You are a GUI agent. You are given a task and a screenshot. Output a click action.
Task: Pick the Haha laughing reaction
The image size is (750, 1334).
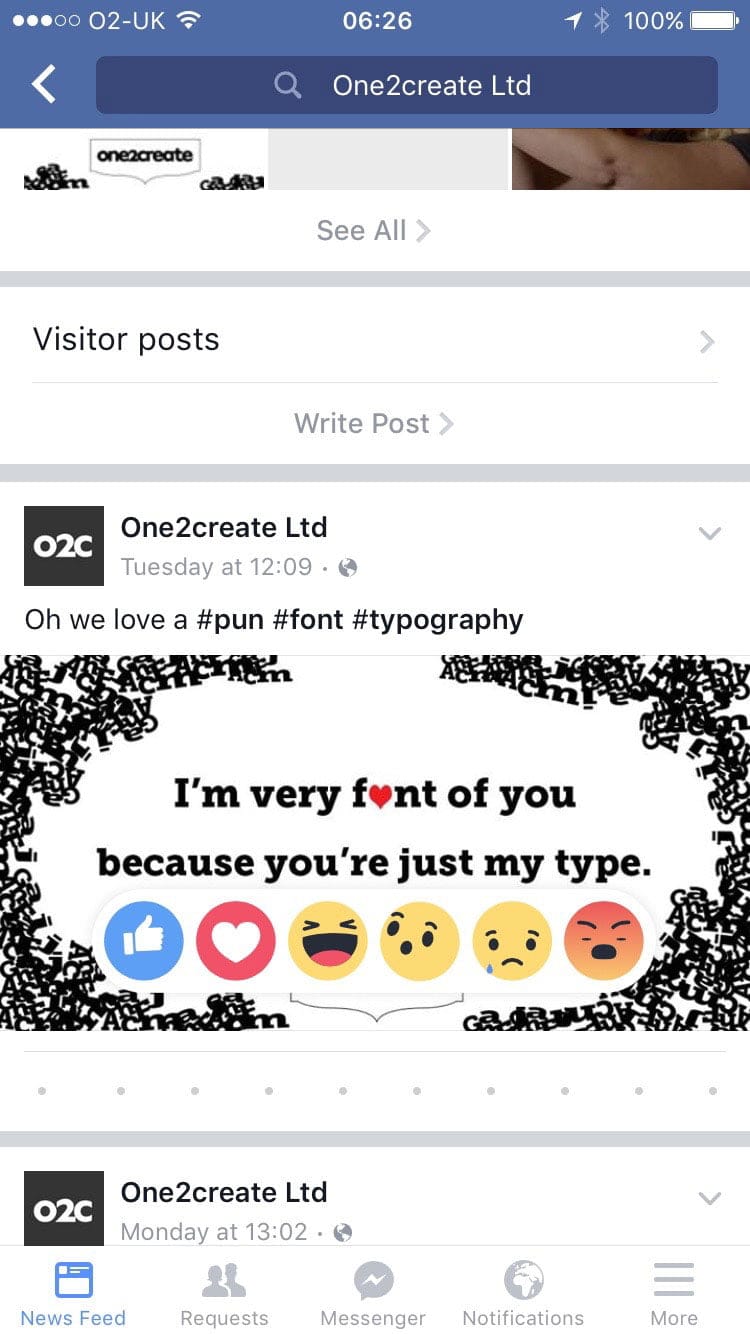[328, 940]
